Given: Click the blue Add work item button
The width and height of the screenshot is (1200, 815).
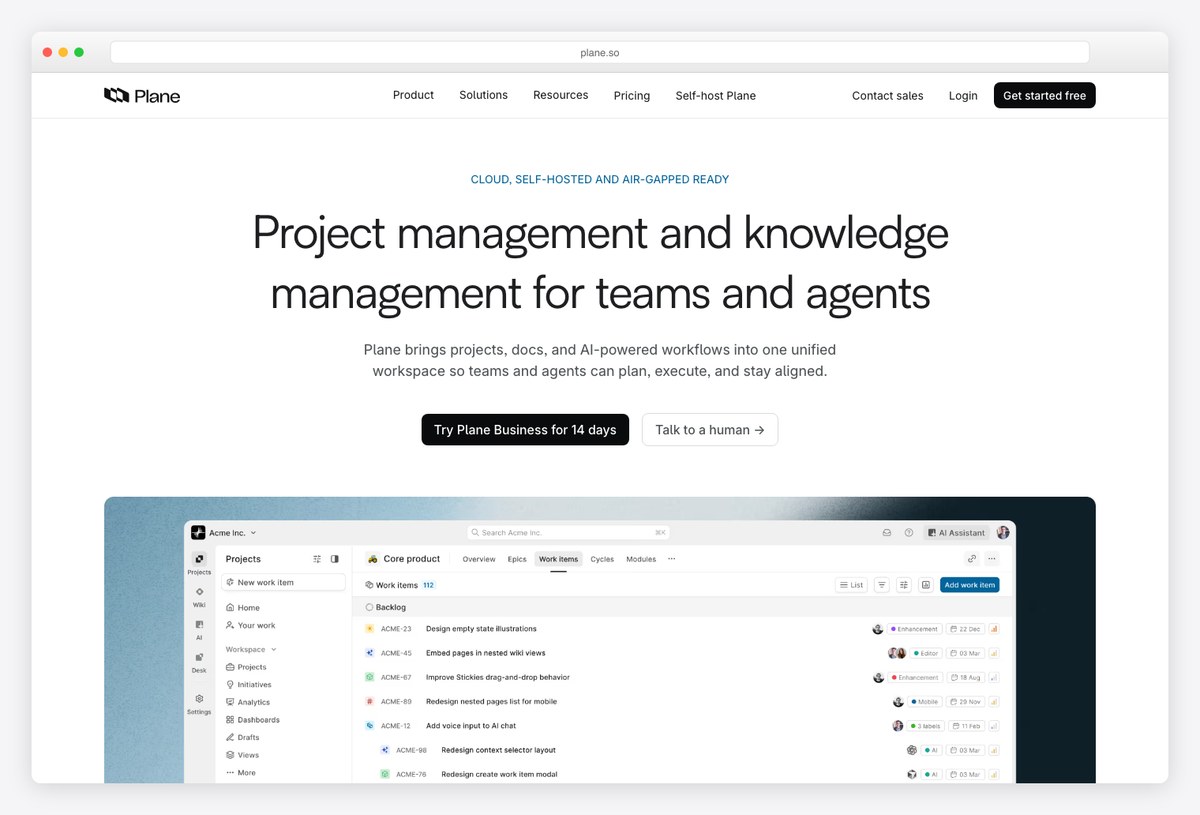Looking at the screenshot, I should pyautogui.click(x=970, y=585).
